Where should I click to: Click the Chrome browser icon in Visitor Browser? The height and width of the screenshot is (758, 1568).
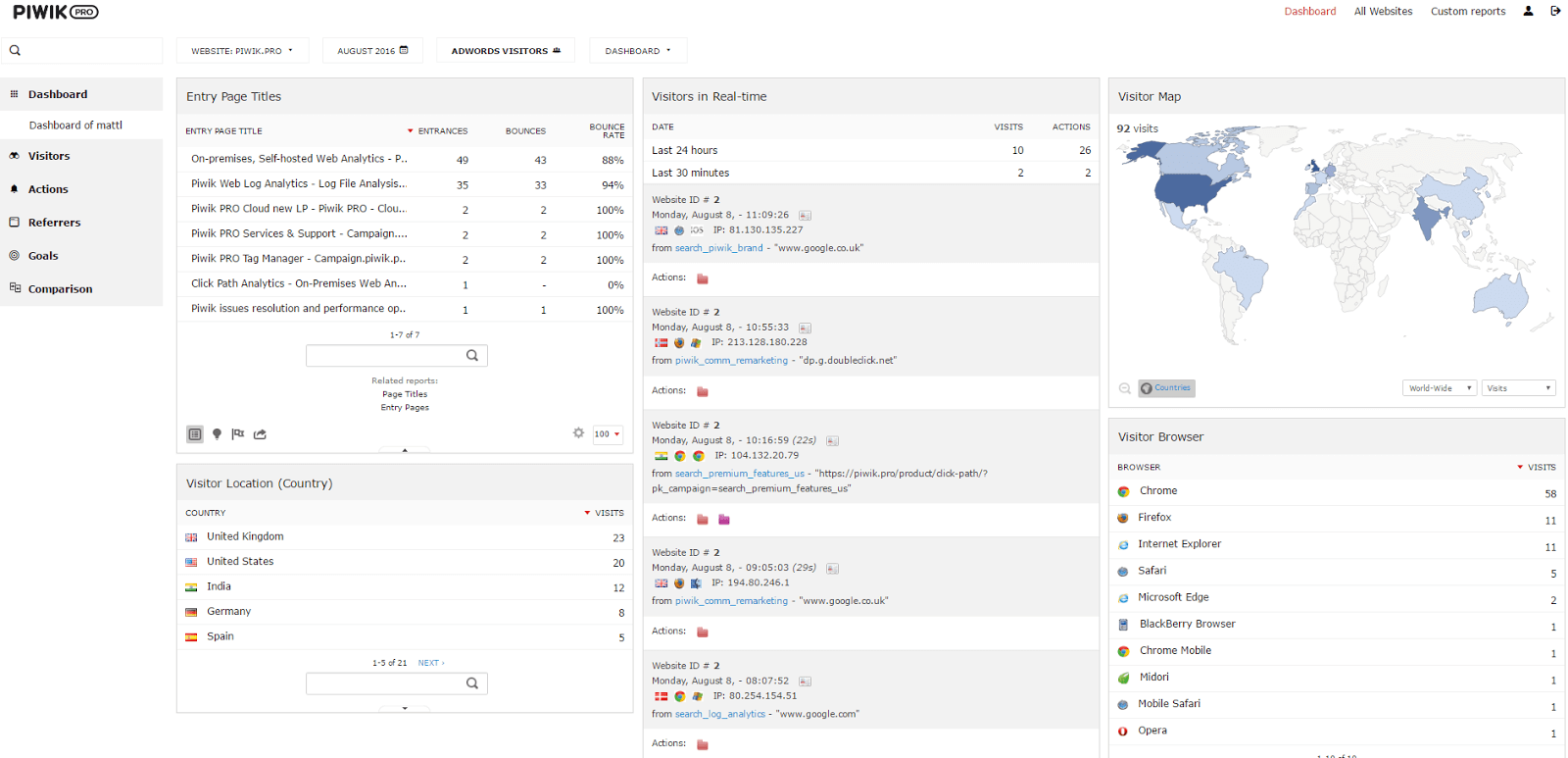[x=1123, y=491]
